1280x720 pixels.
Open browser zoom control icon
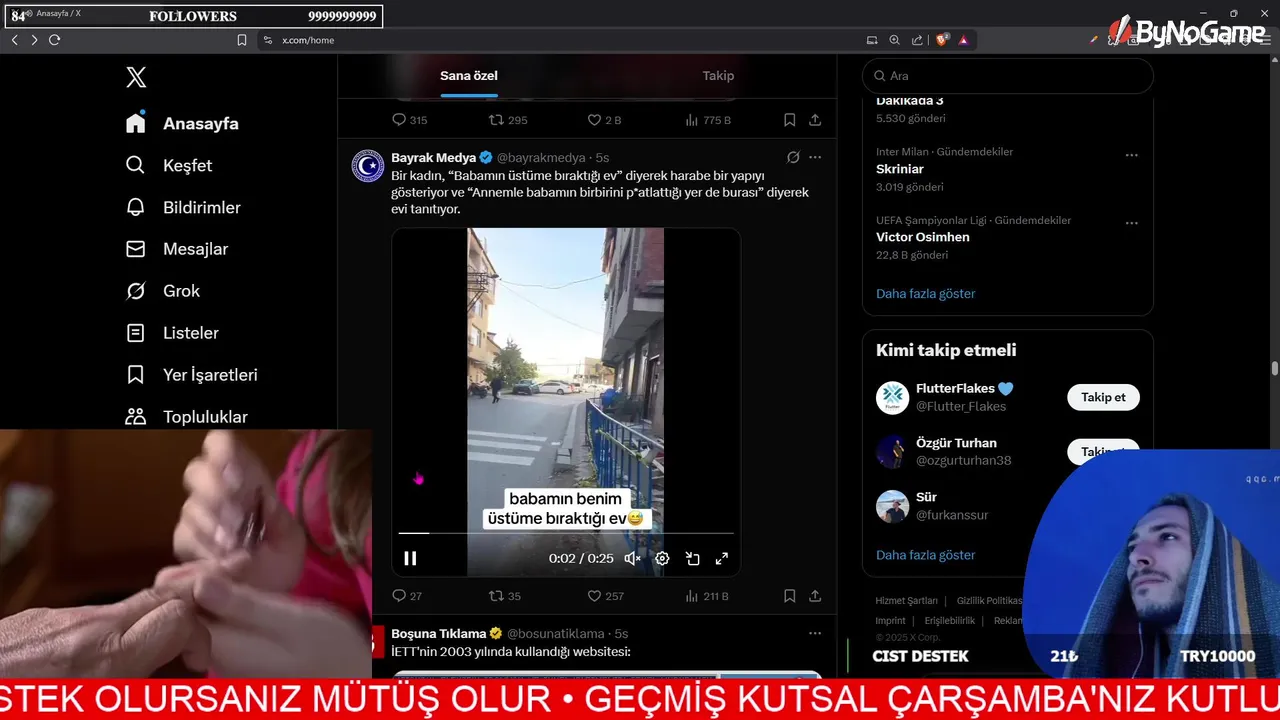point(894,40)
